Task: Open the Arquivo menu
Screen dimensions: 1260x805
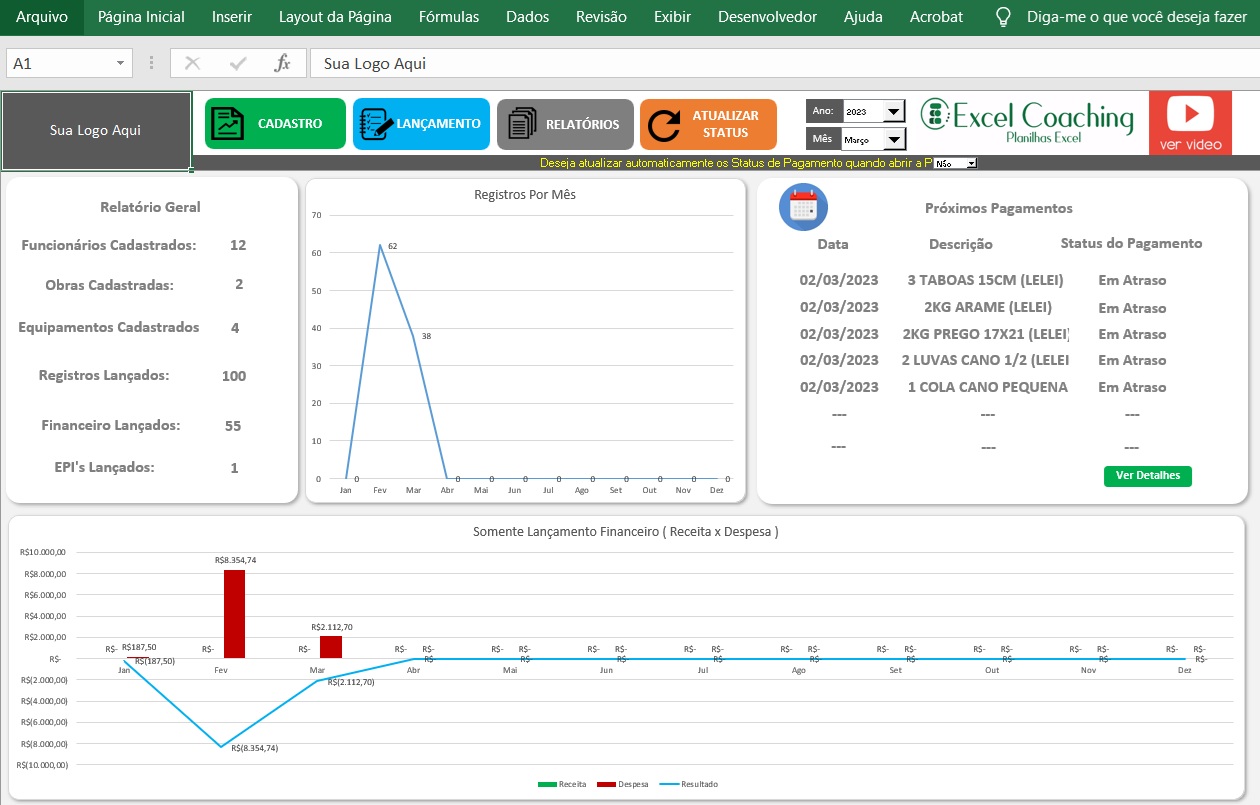Action: (42, 17)
